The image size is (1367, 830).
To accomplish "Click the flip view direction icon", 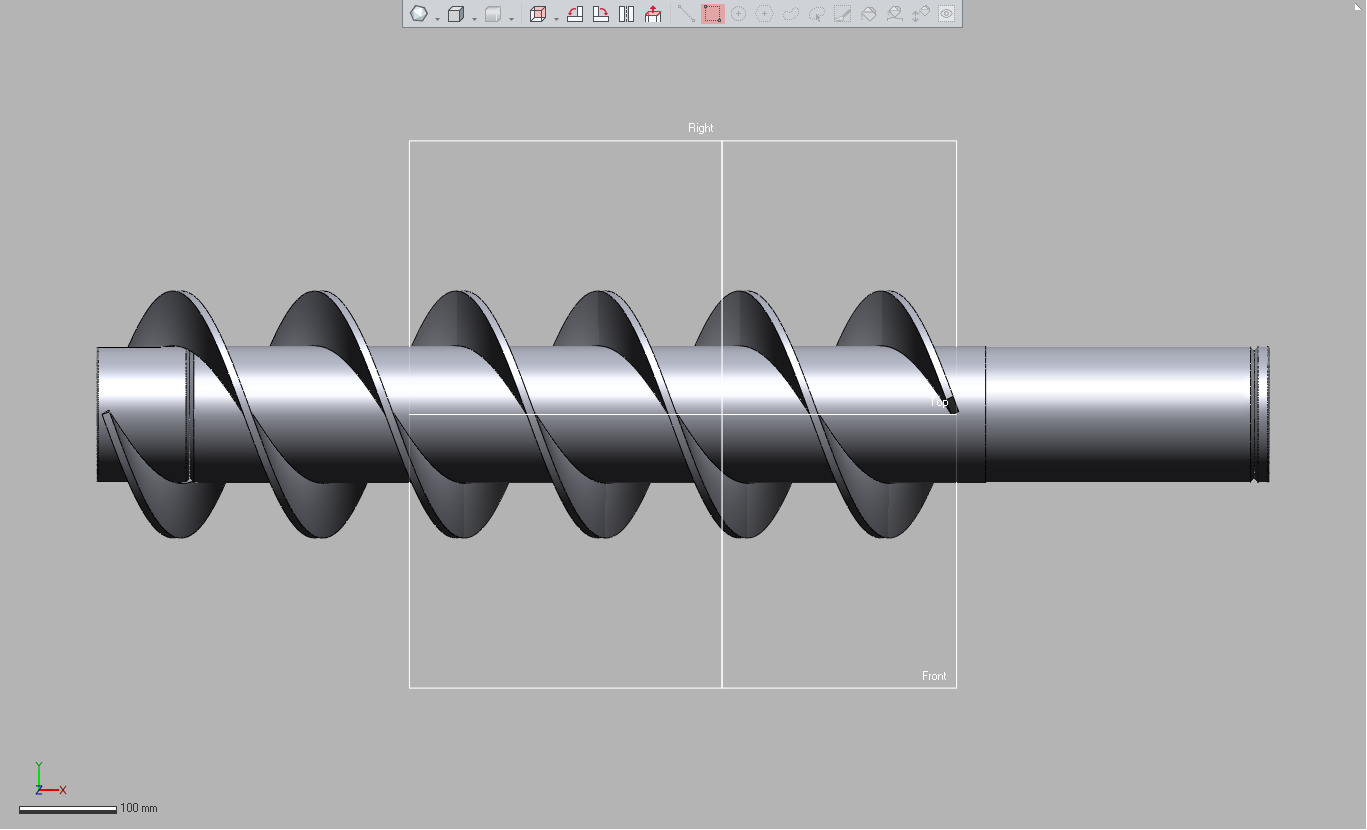I will click(x=627, y=14).
